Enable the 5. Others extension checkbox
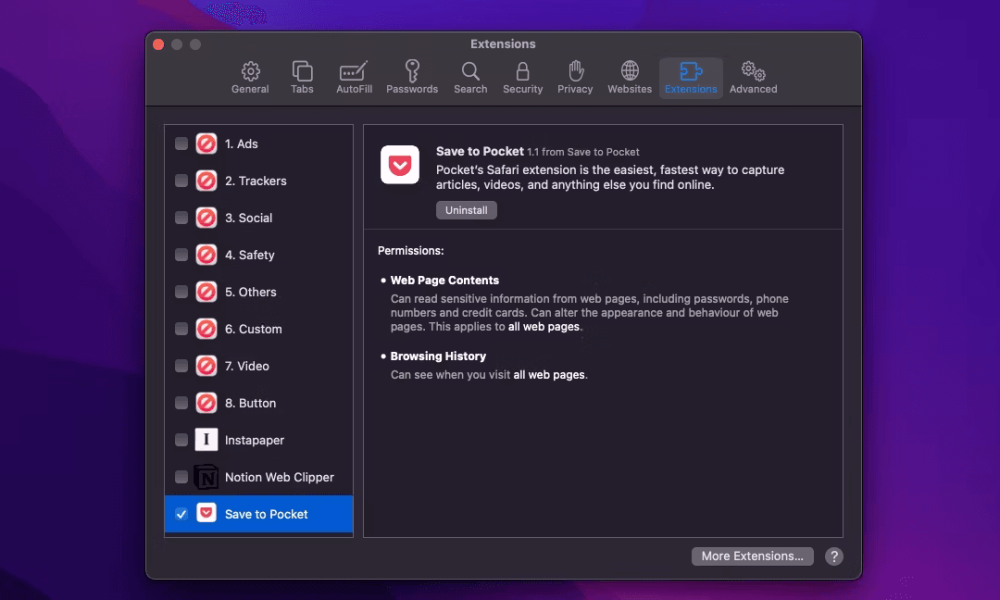 click(x=181, y=291)
